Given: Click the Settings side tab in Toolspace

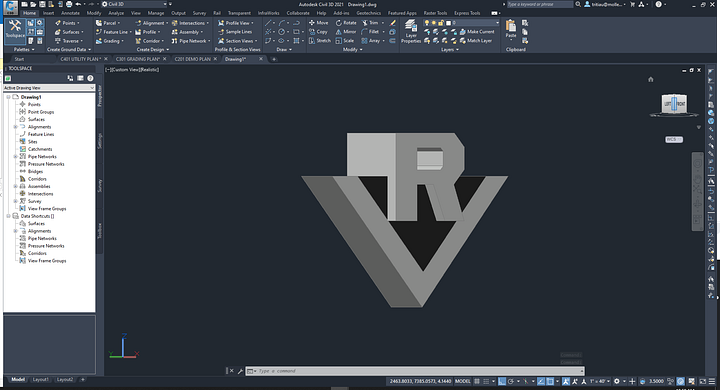Looking at the screenshot, I should point(100,141).
